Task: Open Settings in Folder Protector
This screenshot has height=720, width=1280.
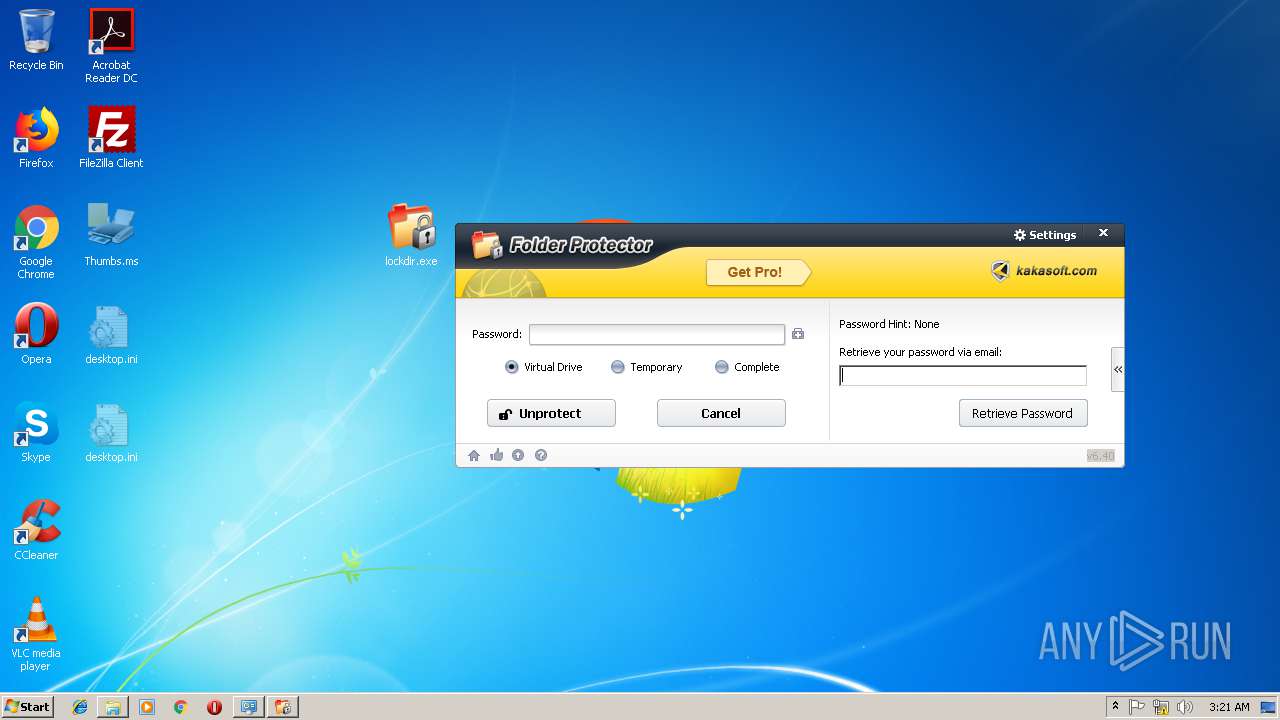Action: pos(1045,235)
